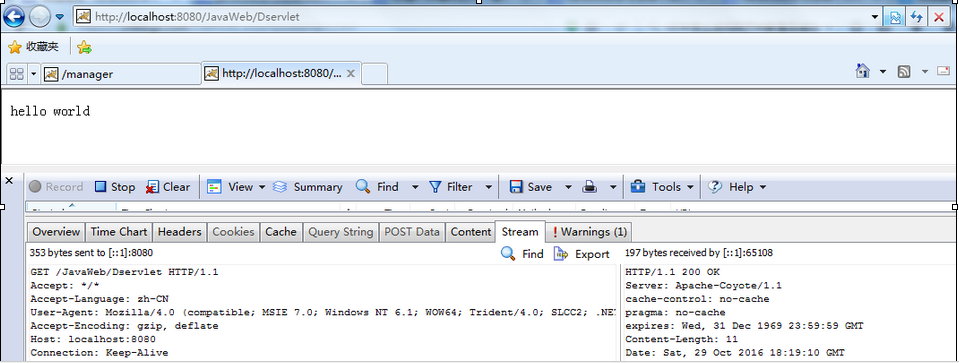Switch to the Overview tab
Screen dimensions: 959x363
click(x=56, y=232)
